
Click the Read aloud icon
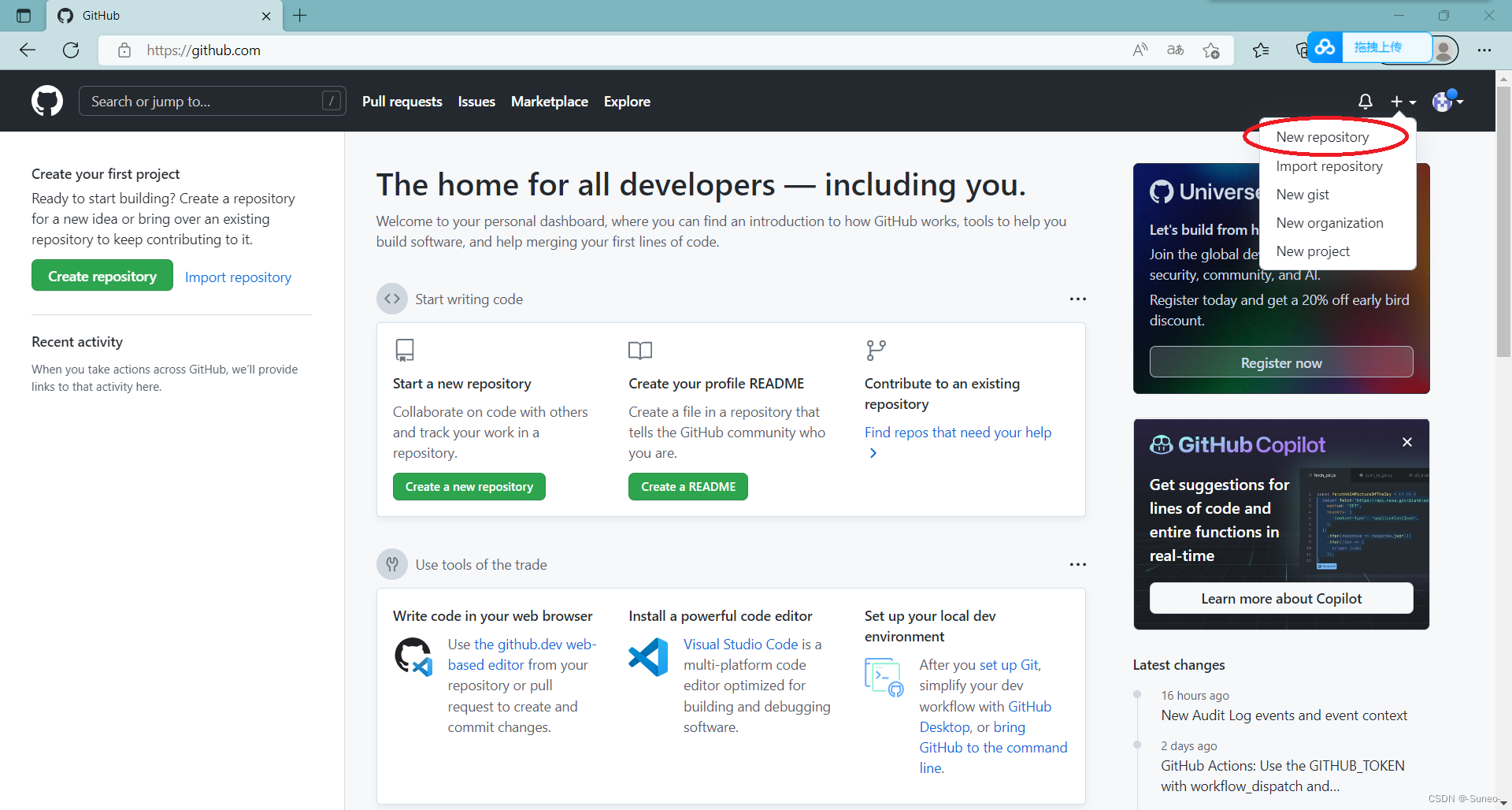[1140, 50]
